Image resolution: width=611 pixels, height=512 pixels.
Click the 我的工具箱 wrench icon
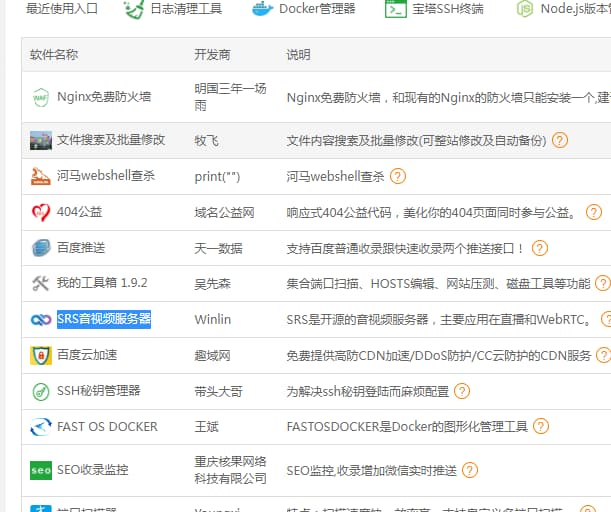[x=40, y=284]
